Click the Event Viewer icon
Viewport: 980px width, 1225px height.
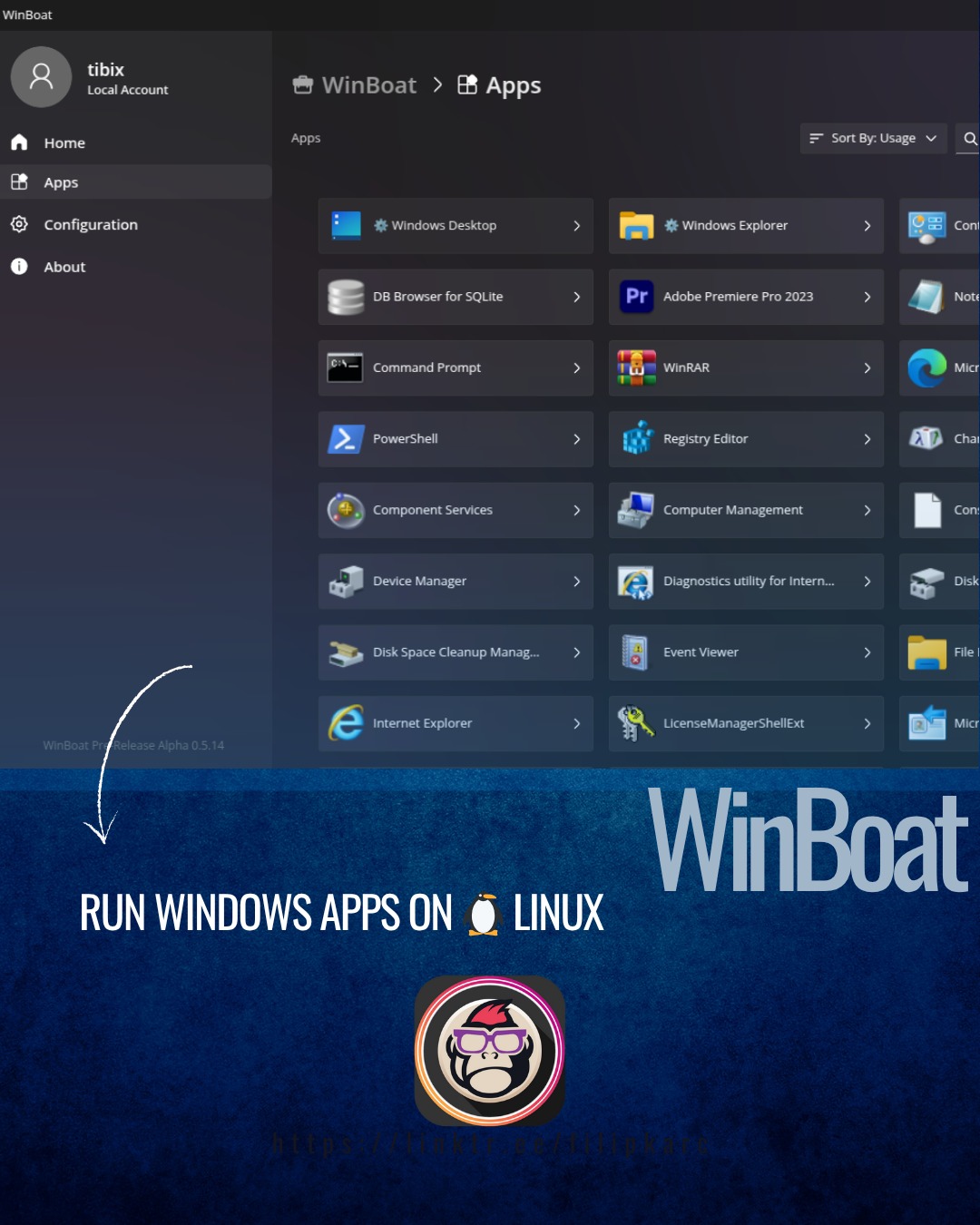pyautogui.click(x=635, y=652)
